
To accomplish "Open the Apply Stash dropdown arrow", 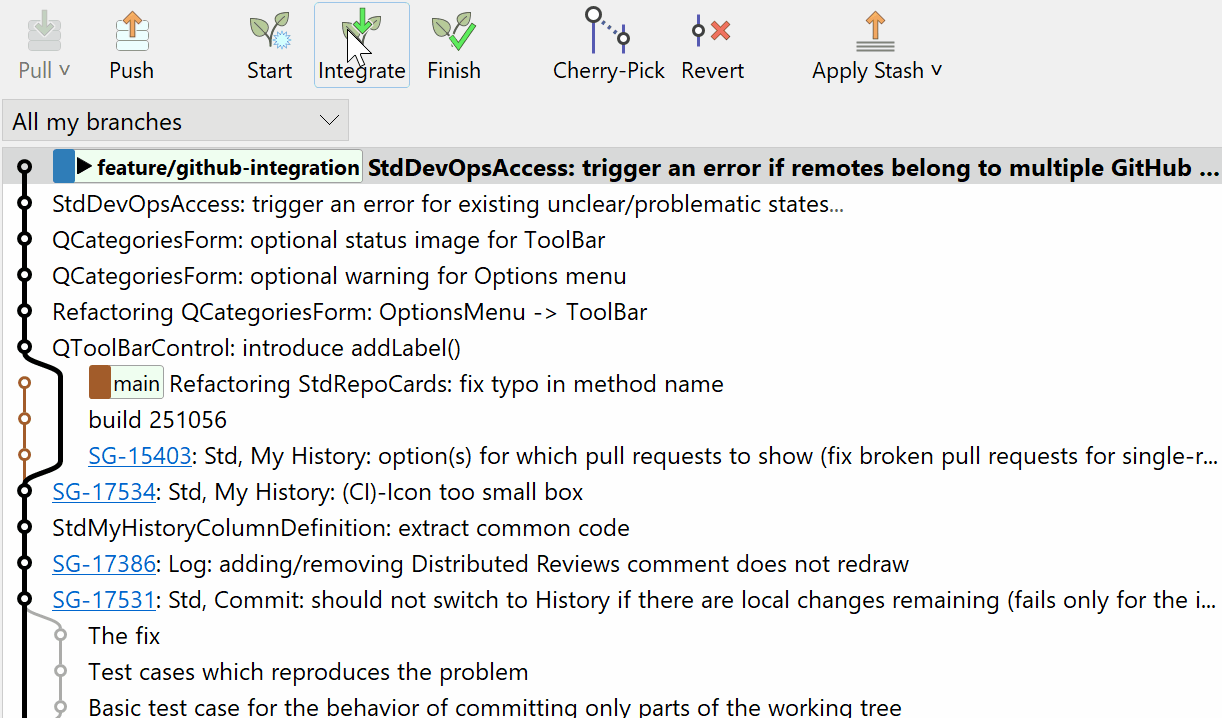I will click(x=936, y=70).
